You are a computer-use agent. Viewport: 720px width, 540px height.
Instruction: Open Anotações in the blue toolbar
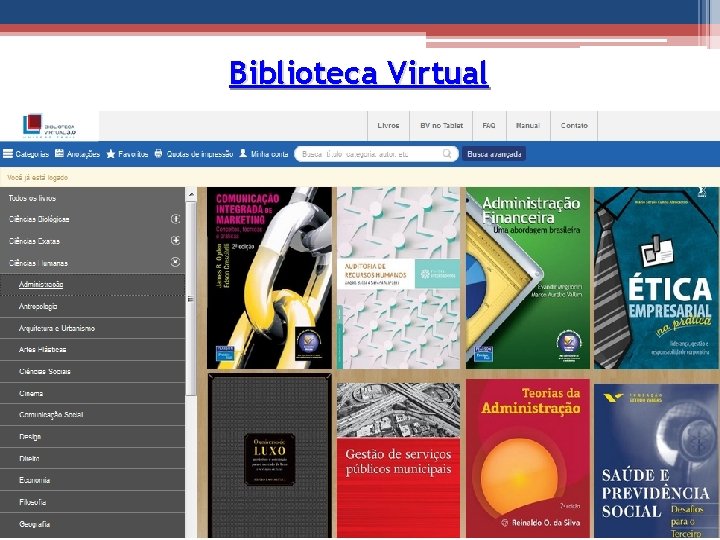(x=77, y=154)
